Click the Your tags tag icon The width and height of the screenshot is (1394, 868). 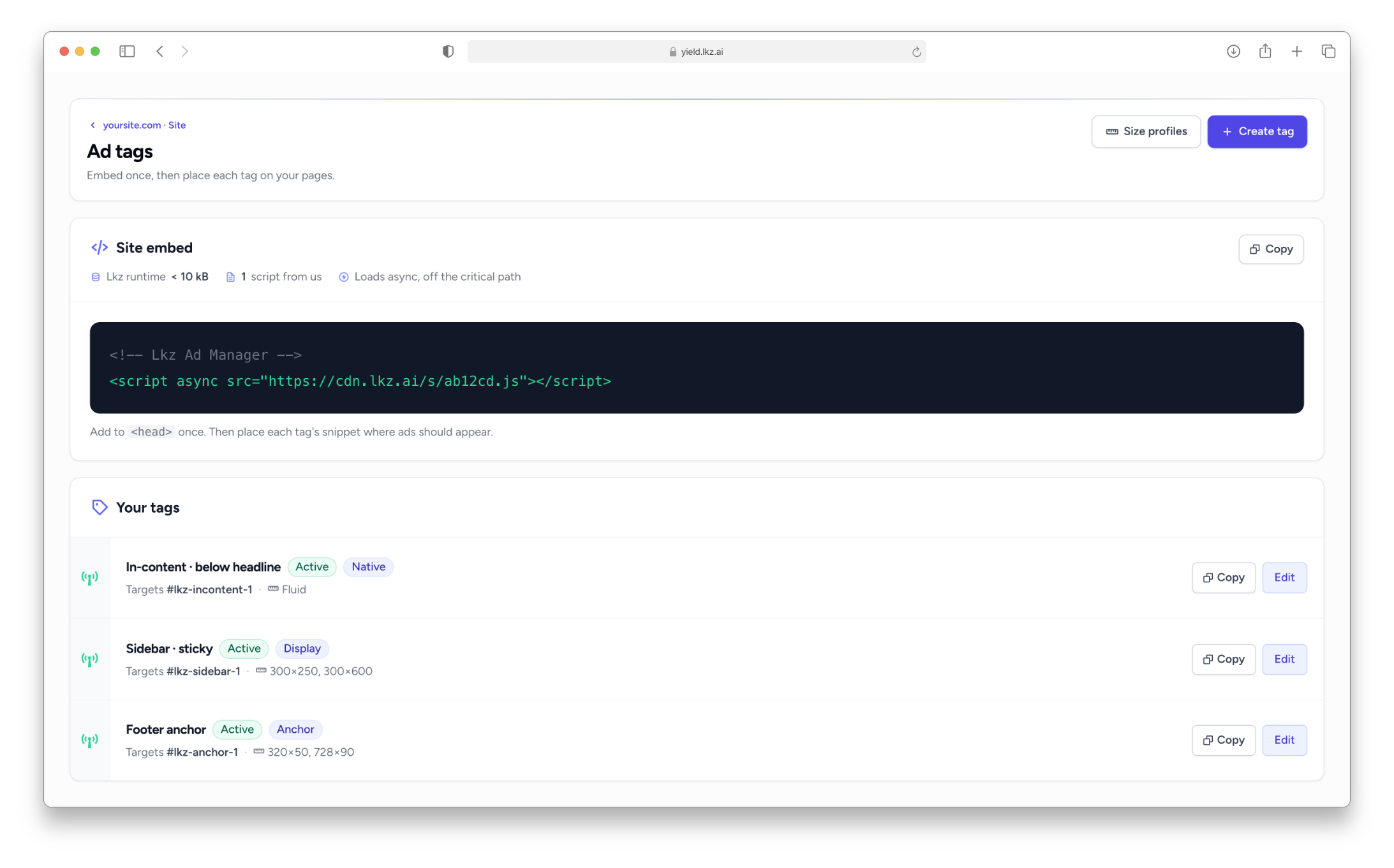[x=100, y=507]
